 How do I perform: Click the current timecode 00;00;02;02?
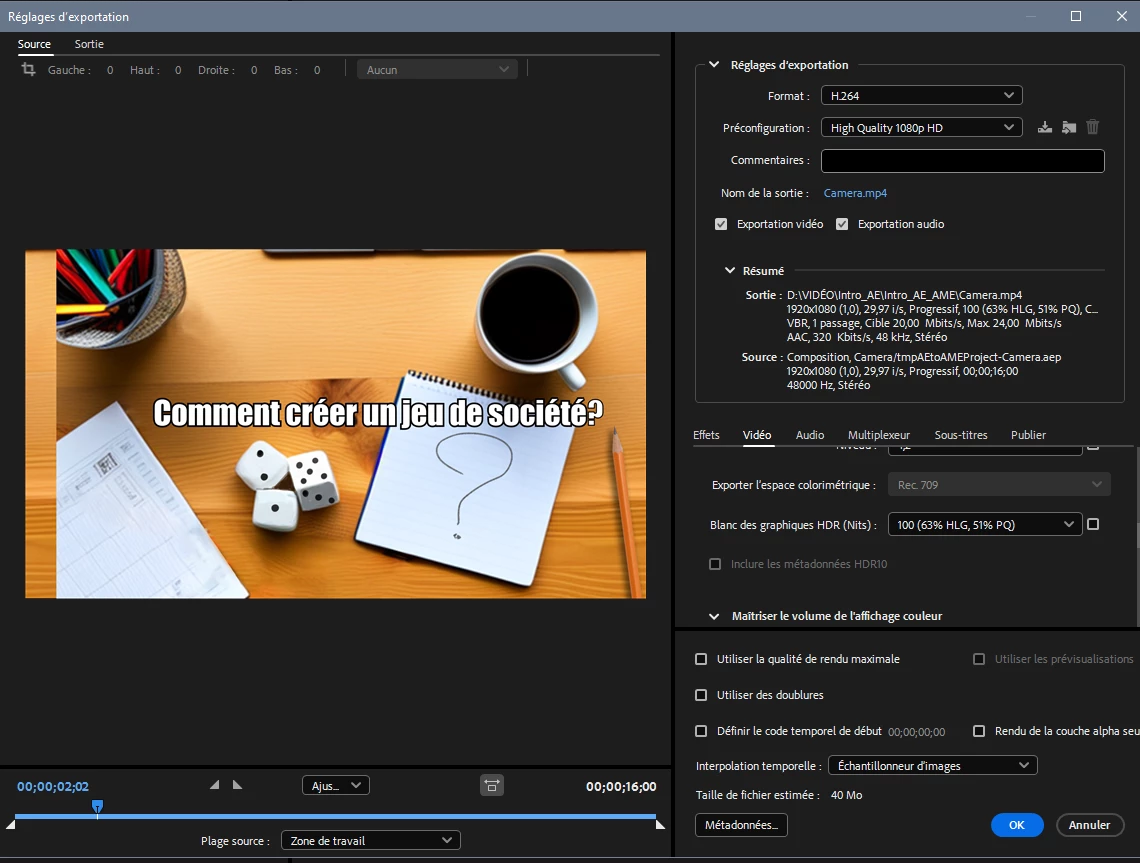point(53,786)
